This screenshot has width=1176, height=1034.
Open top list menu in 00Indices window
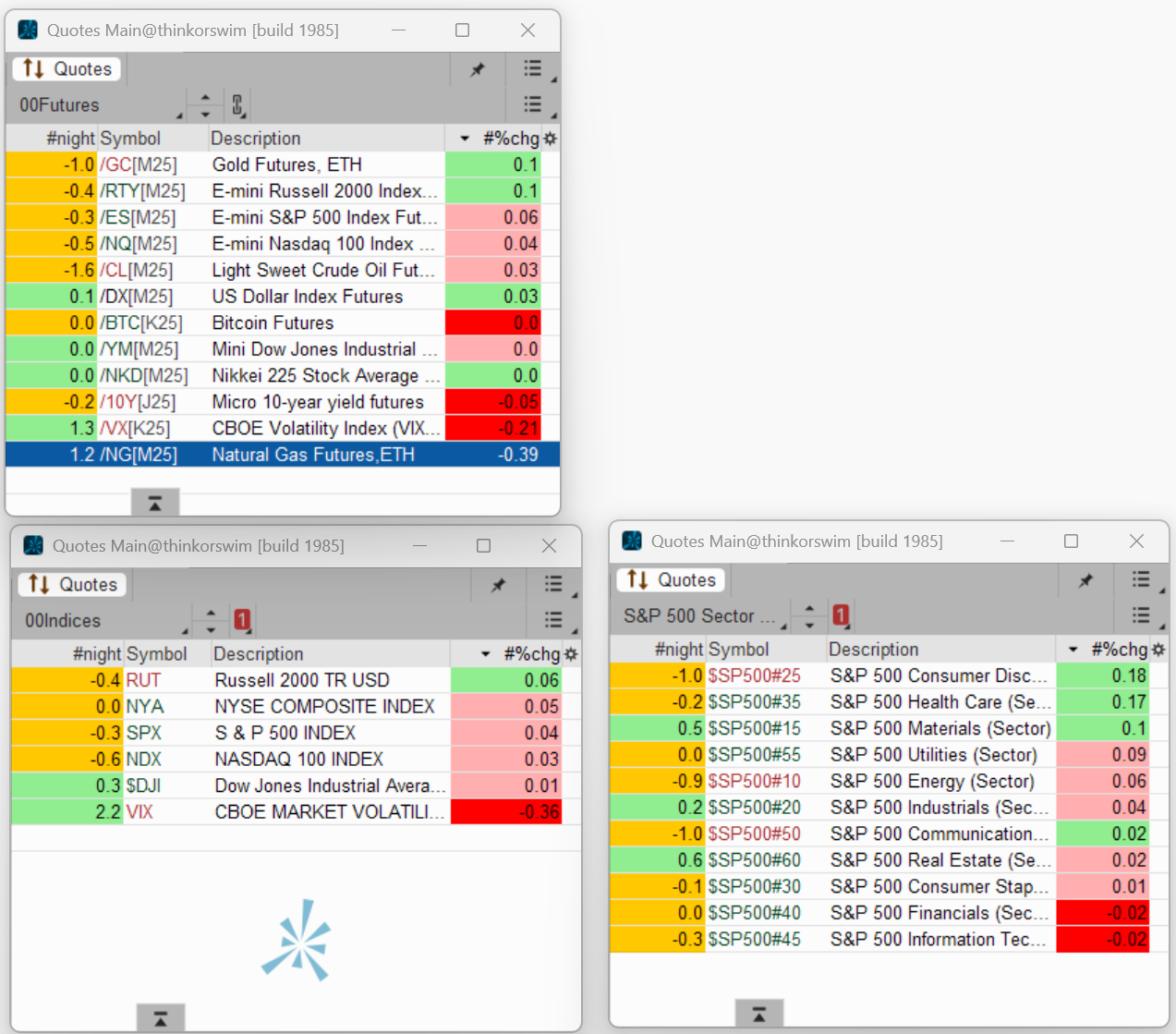[553, 584]
